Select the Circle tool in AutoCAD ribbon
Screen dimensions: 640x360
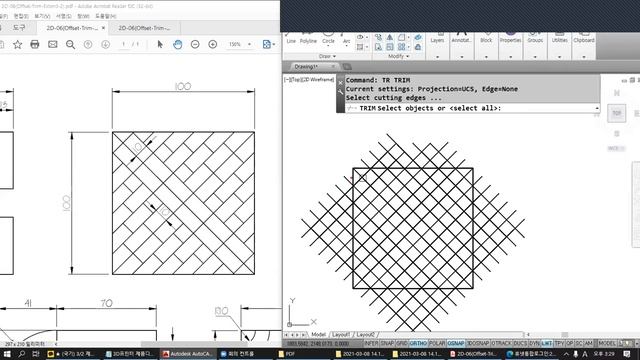(x=328, y=38)
